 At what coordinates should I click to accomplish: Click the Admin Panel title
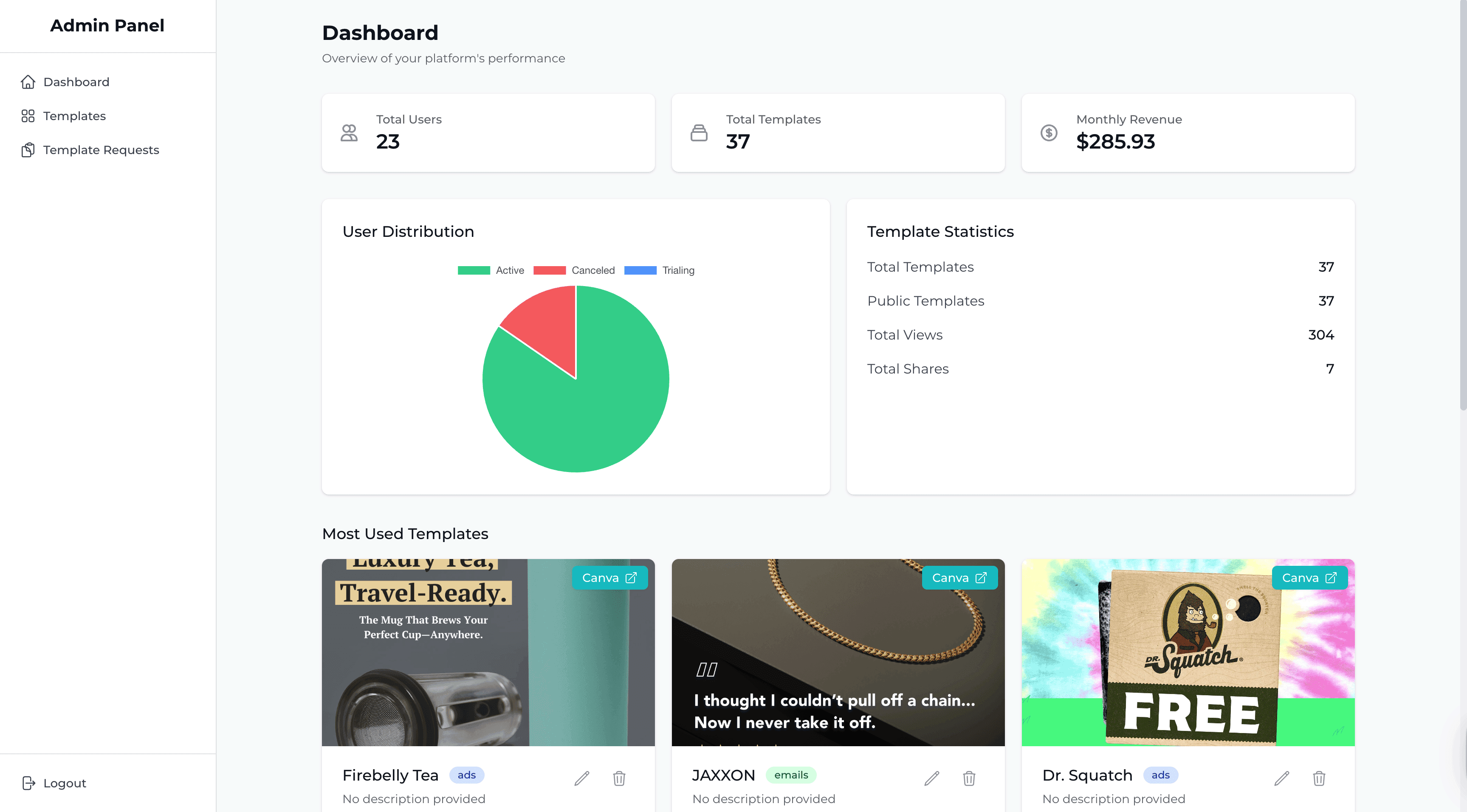tap(107, 25)
